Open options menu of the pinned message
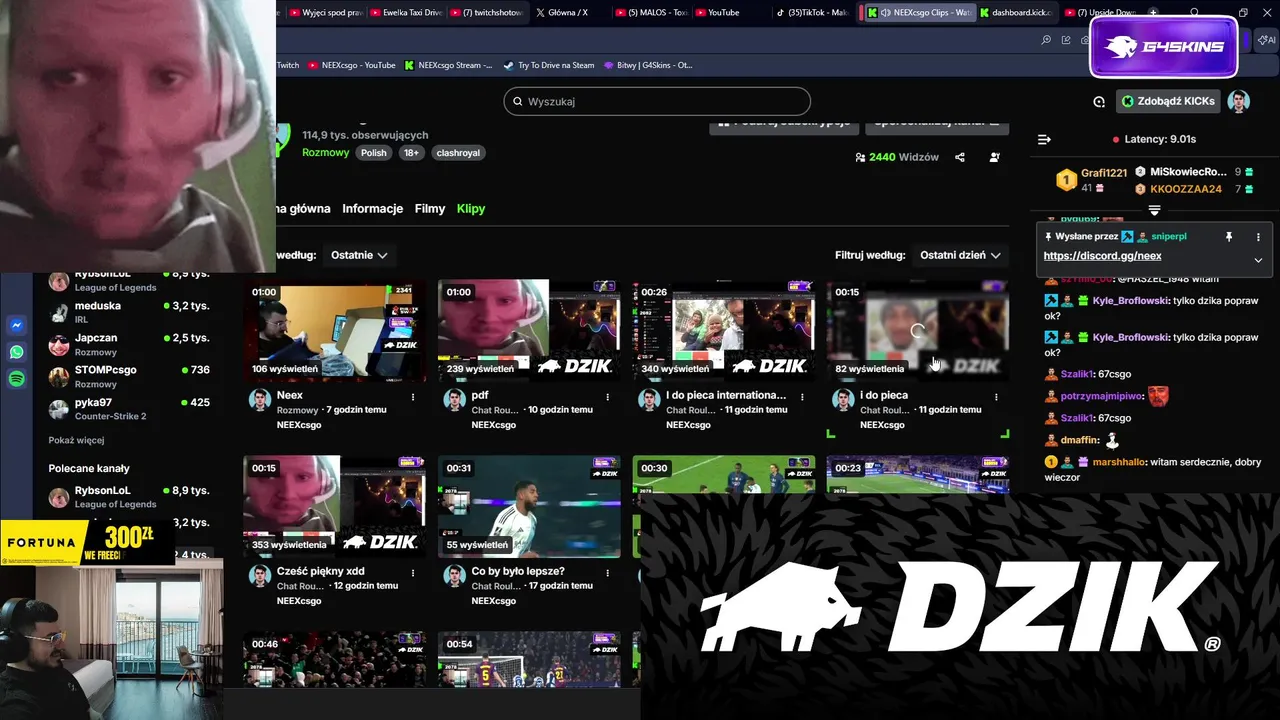 coord(1258,237)
